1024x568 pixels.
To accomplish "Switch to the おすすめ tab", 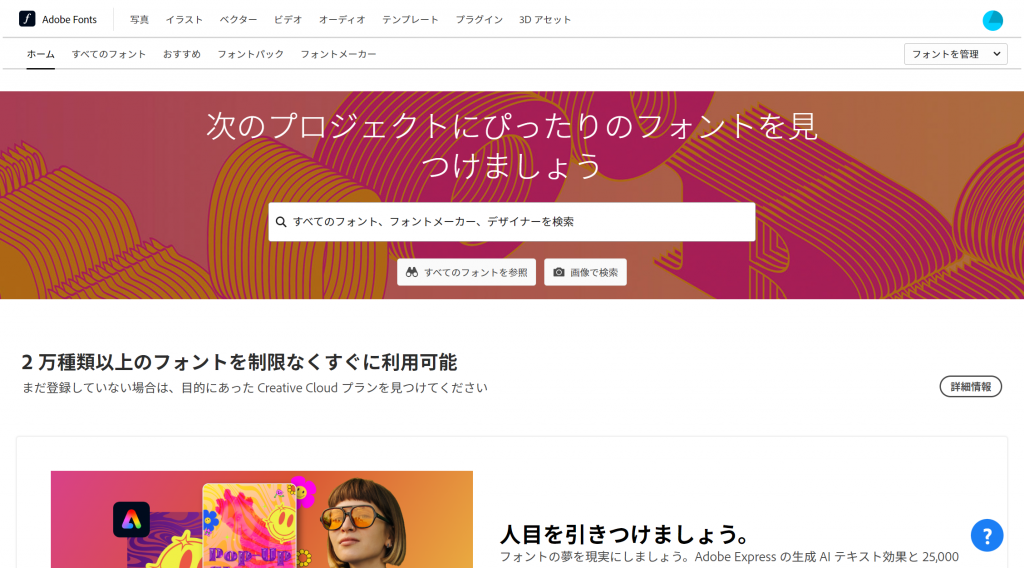I will pos(182,54).
